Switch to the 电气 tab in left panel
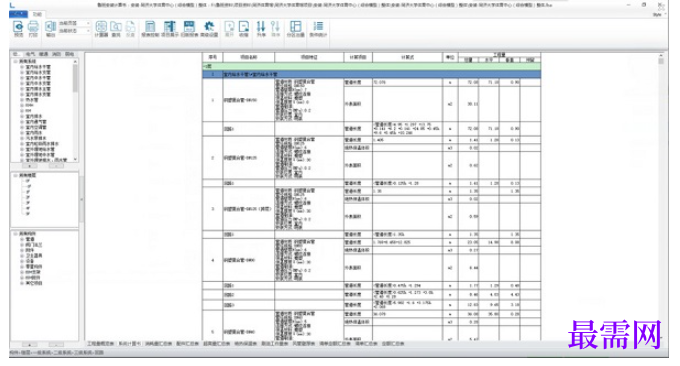This screenshot has width=680, height=366. coord(30,54)
